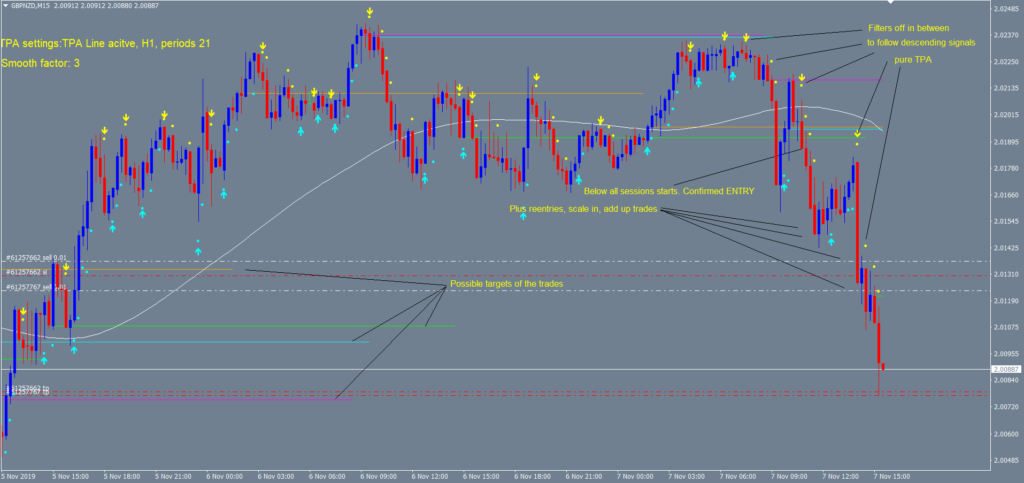The image size is (1024, 483).
Task: Click 'Below all sessions starts. Confirmed ENTRY' text
Action: (x=667, y=190)
